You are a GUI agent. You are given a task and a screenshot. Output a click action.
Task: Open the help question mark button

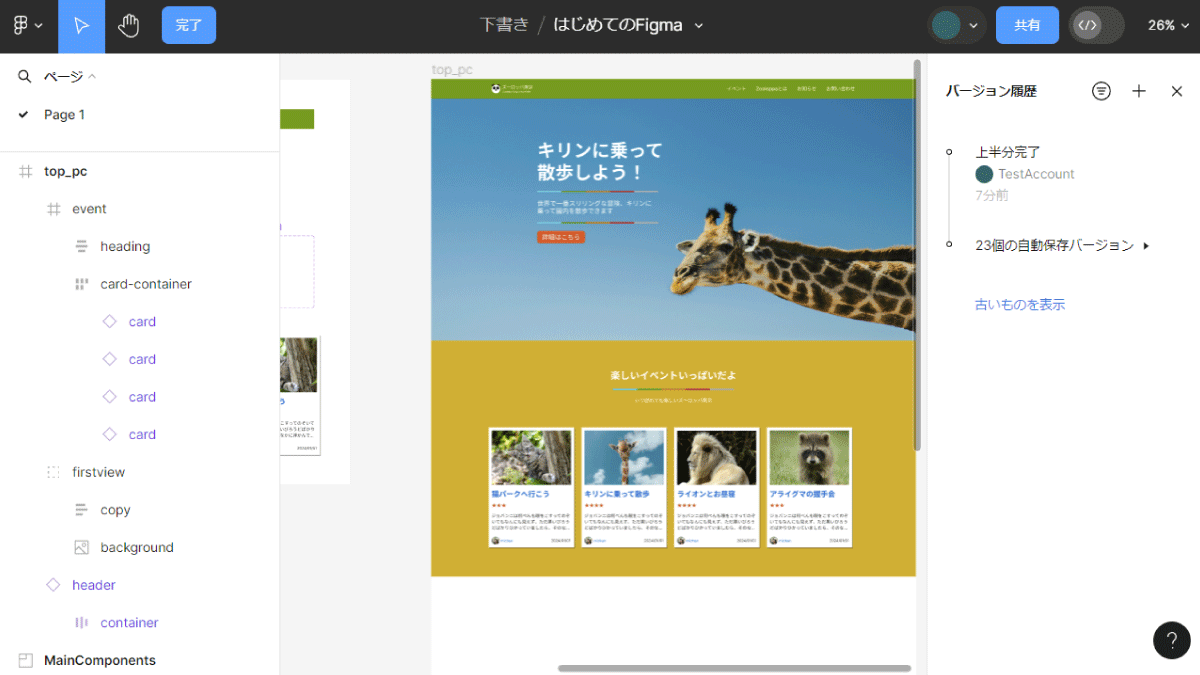pyautogui.click(x=1172, y=640)
